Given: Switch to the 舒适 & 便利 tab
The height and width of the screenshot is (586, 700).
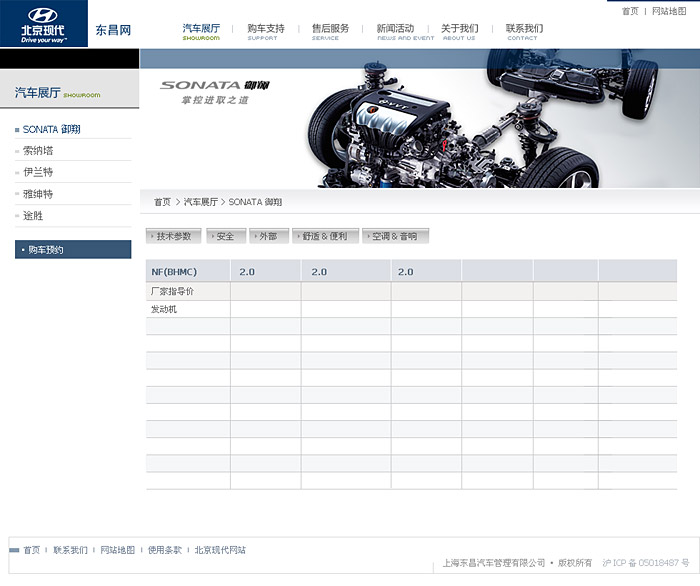Looking at the screenshot, I should click(325, 236).
